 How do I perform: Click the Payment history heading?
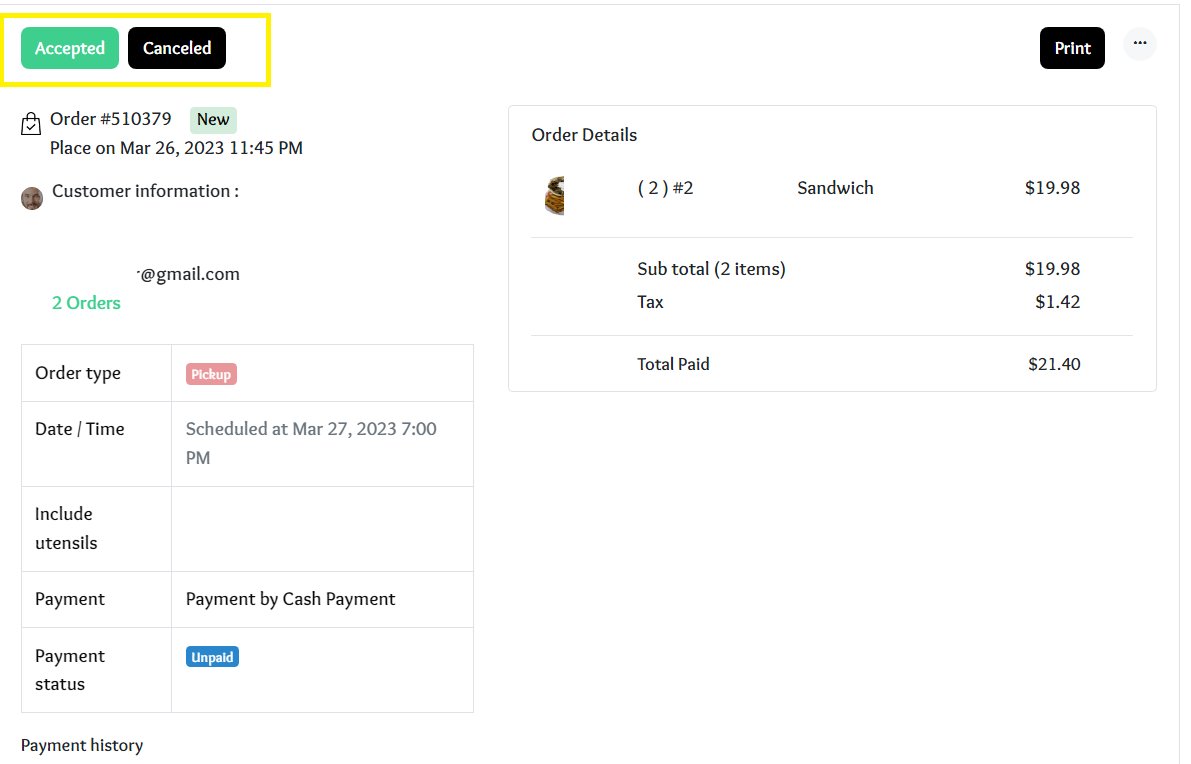pos(82,745)
